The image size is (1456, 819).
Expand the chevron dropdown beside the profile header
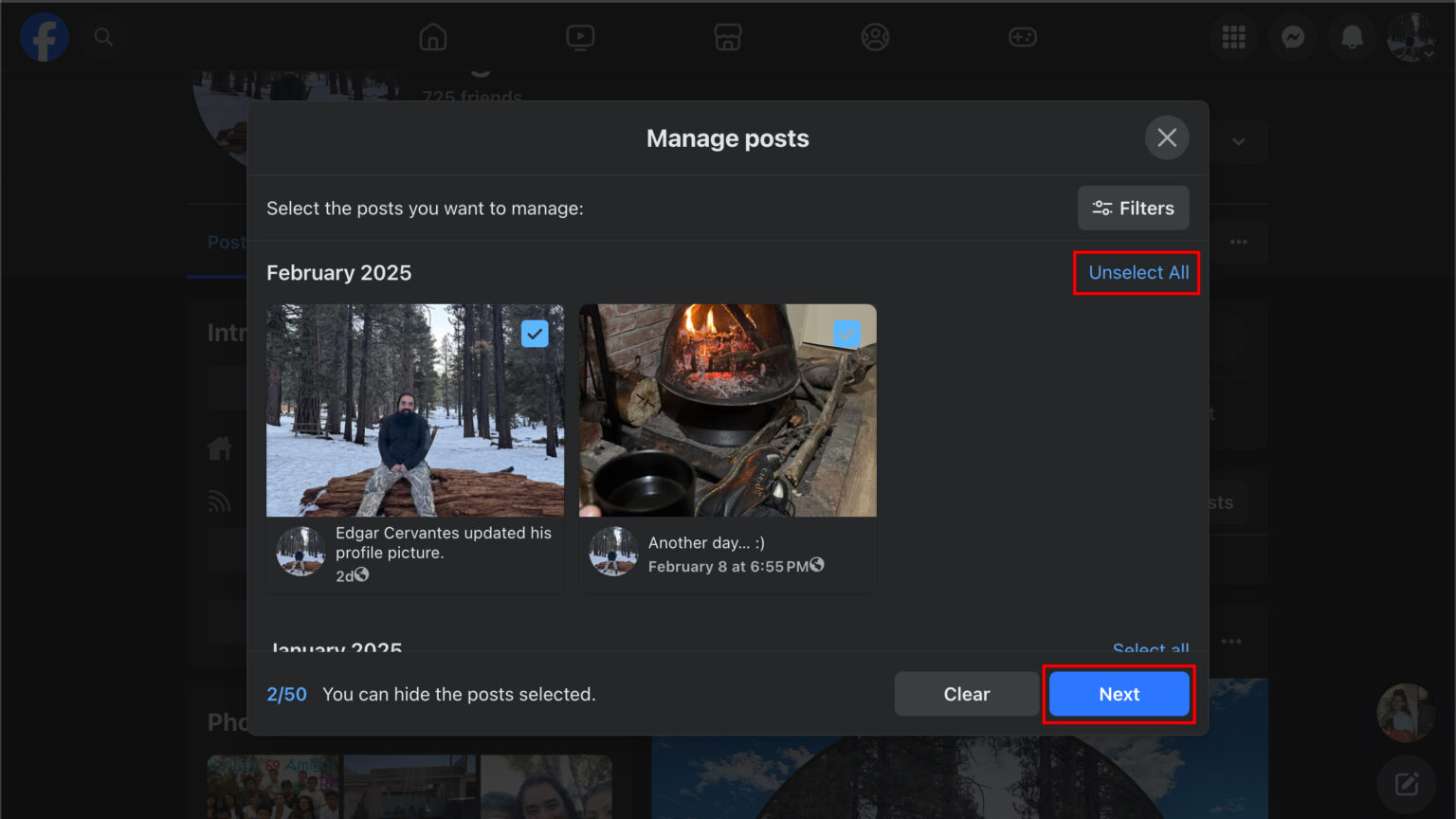[x=1239, y=140]
